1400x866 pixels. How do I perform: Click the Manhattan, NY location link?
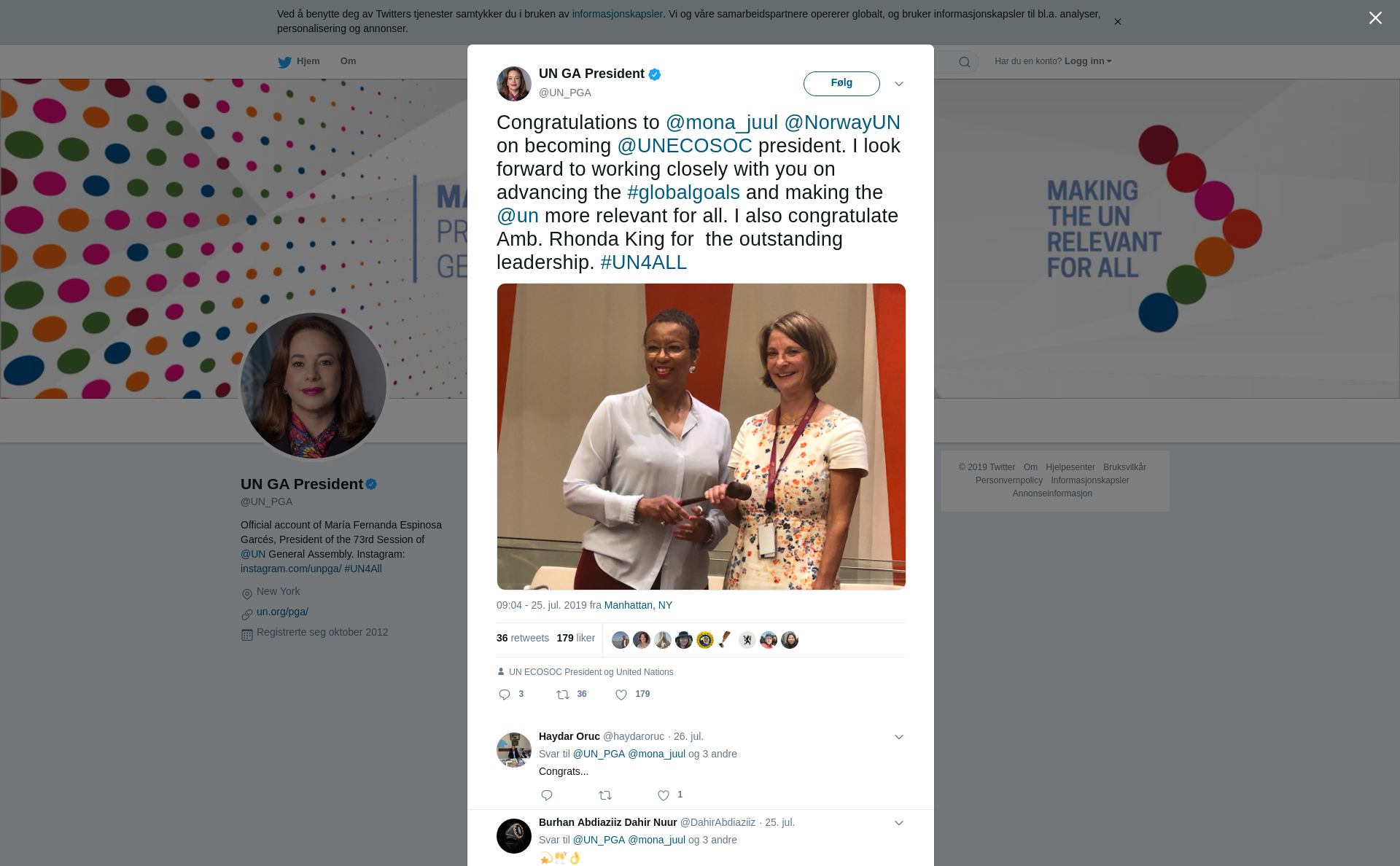pos(638,605)
